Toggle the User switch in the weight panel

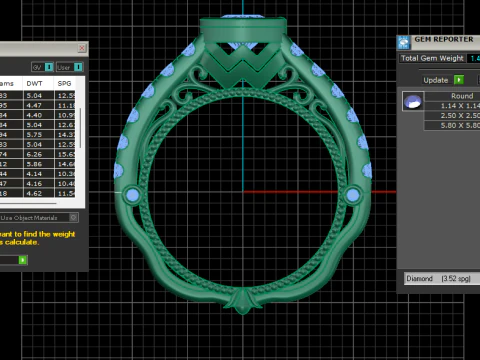[78, 67]
